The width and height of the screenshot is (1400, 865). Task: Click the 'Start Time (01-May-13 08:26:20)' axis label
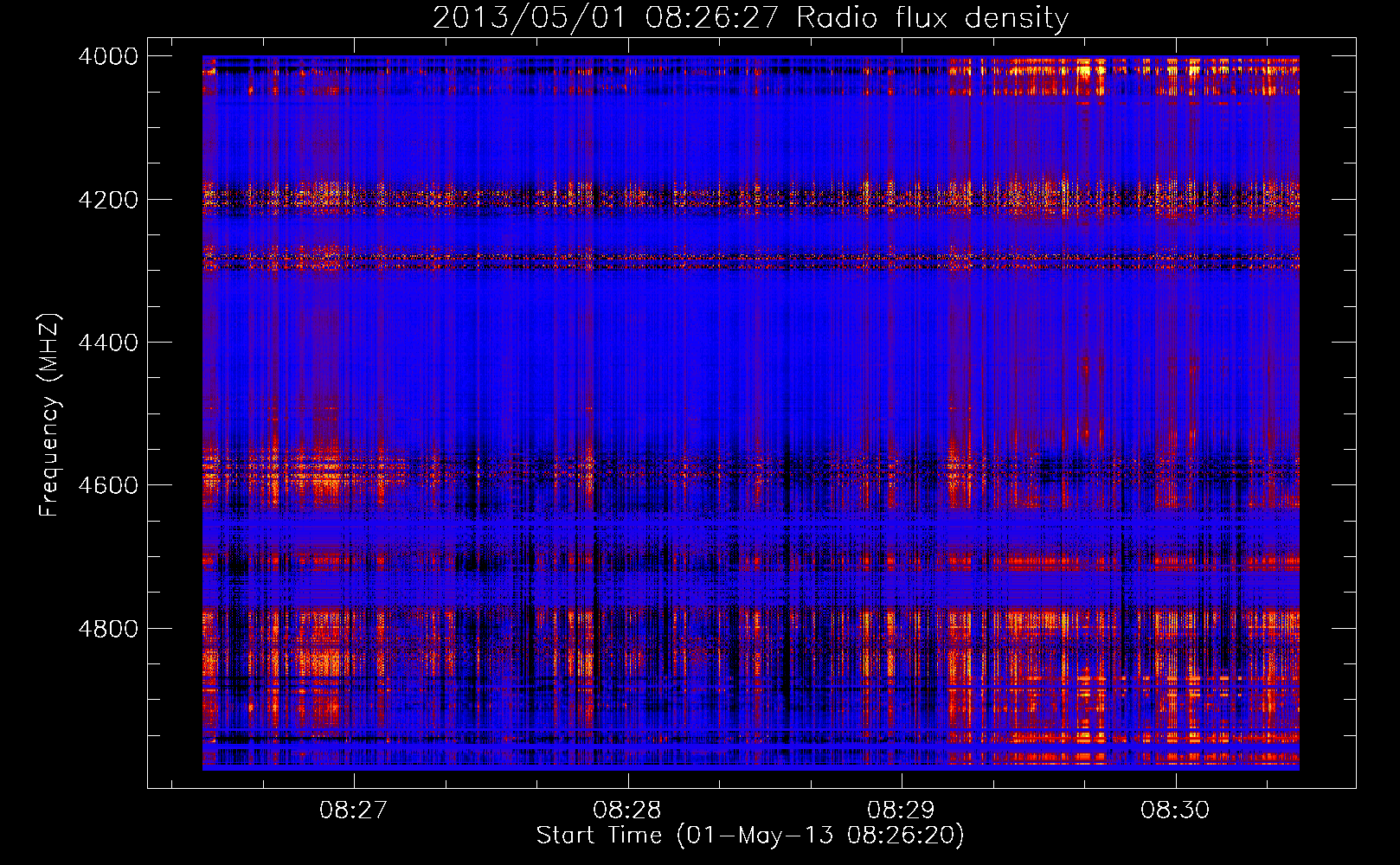749,836
